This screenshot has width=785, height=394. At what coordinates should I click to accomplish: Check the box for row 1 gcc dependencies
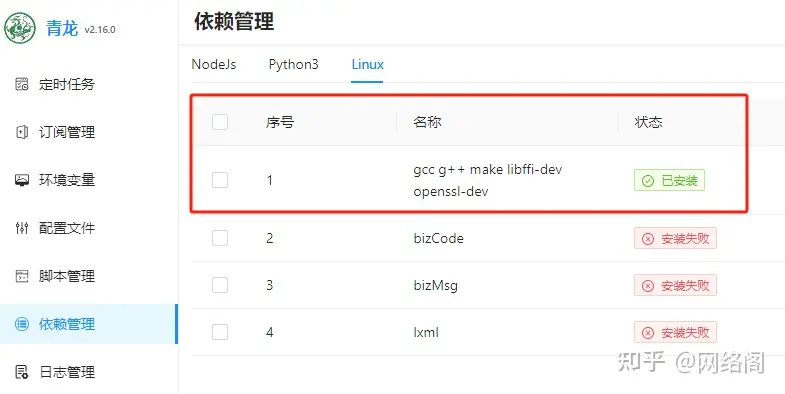[x=220, y=180]
